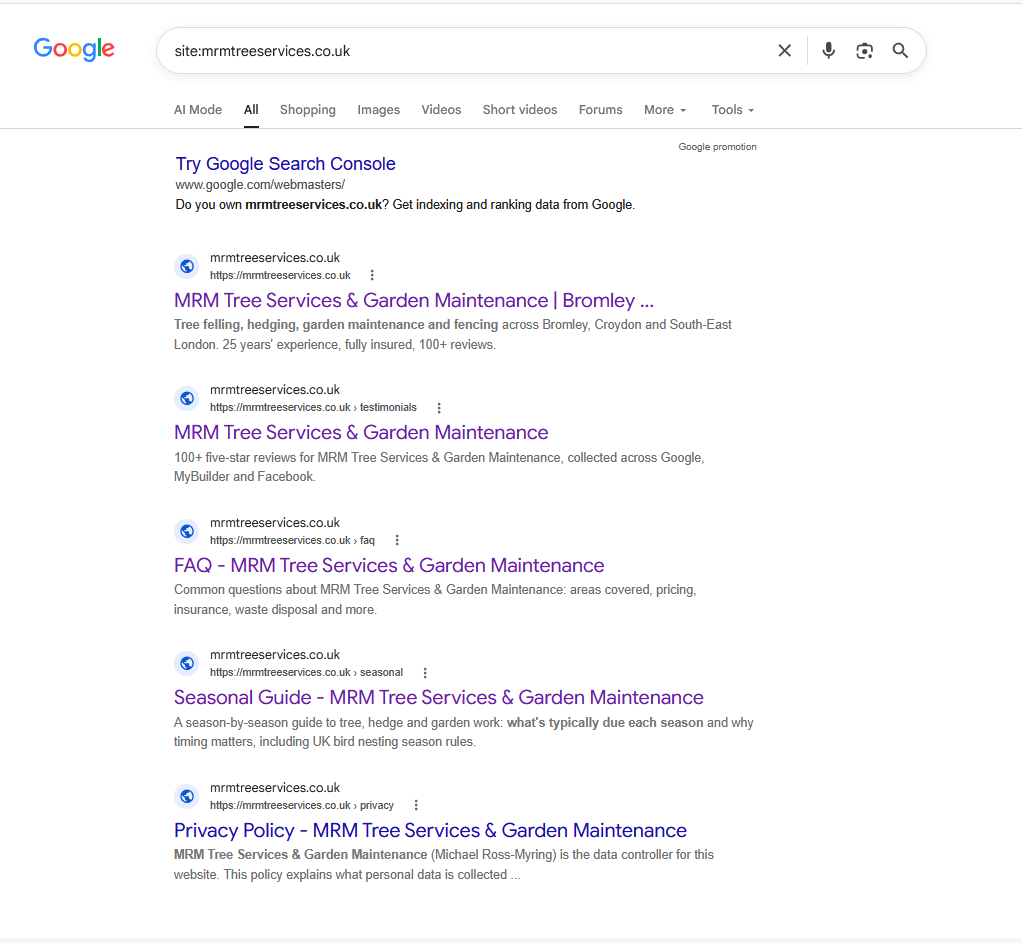Open more options for privacy result
Screen dimensions: 1022x943
(x=416, y=805)
